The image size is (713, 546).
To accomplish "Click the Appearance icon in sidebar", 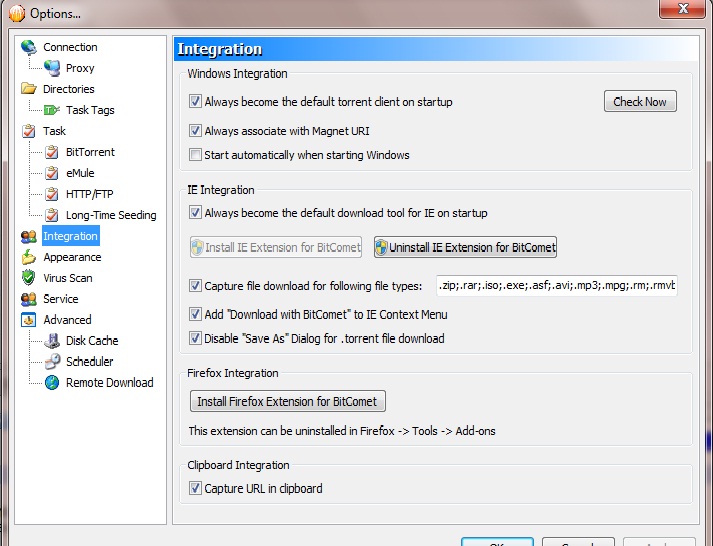I will [29, 257].
